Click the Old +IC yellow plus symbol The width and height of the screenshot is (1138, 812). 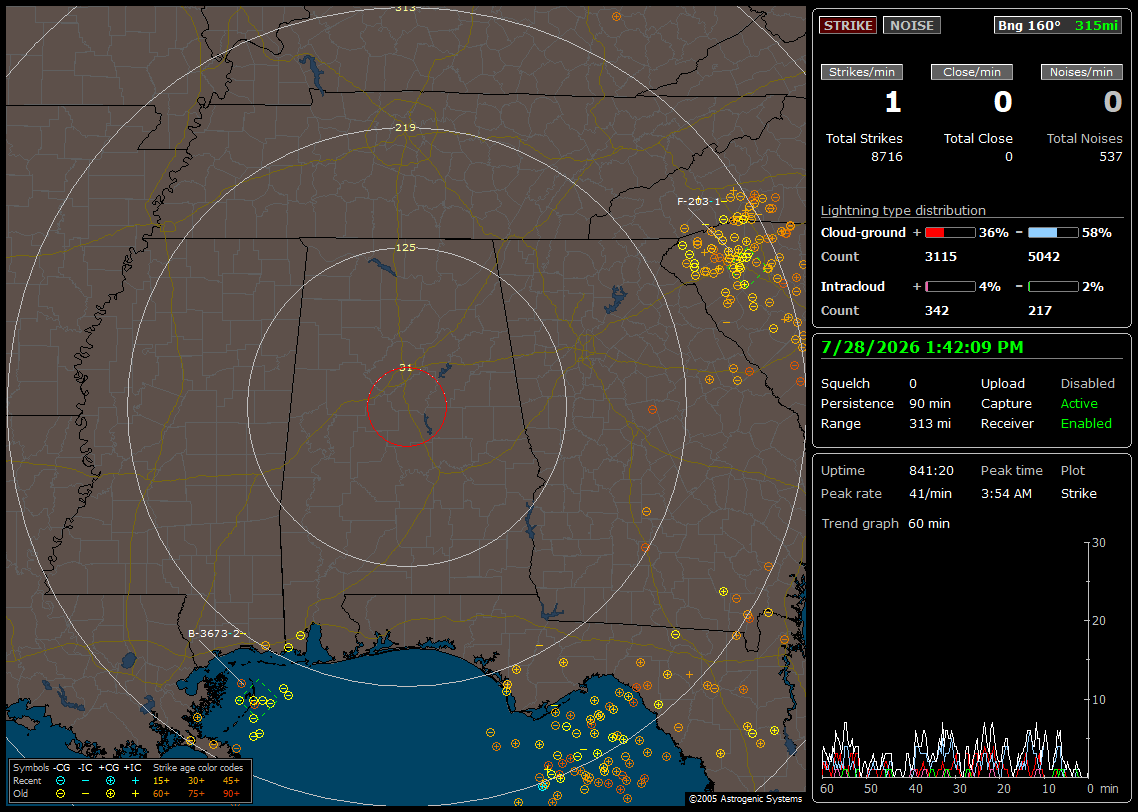click(x=135, y=794)
